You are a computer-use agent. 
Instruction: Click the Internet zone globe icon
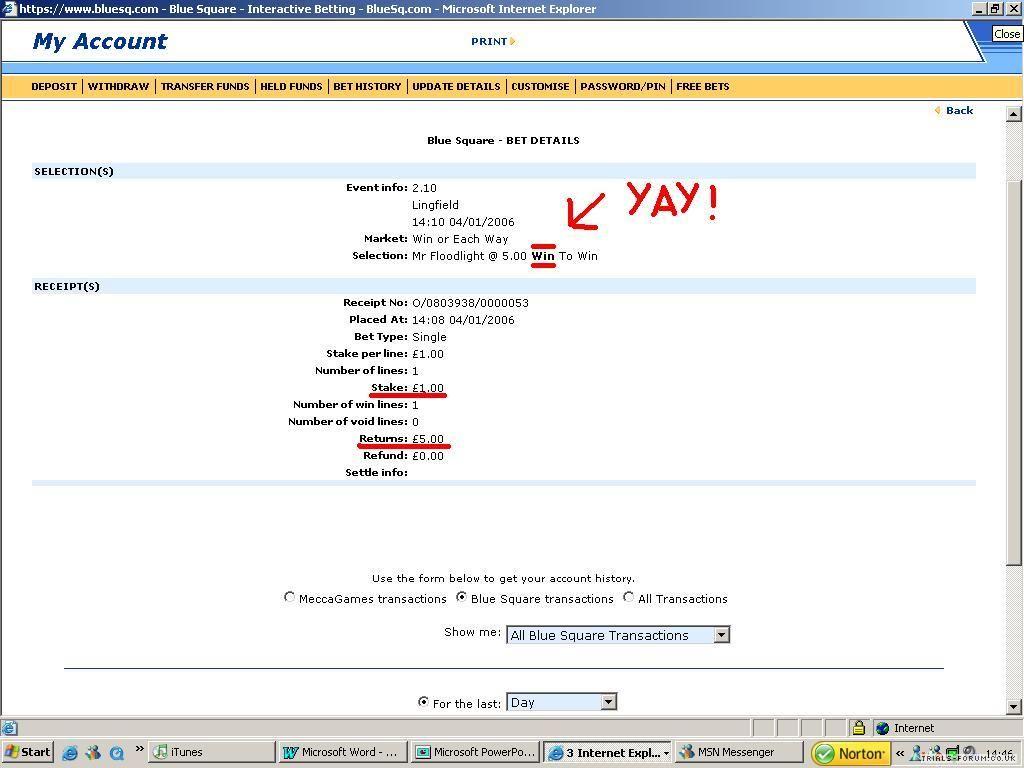882,728
